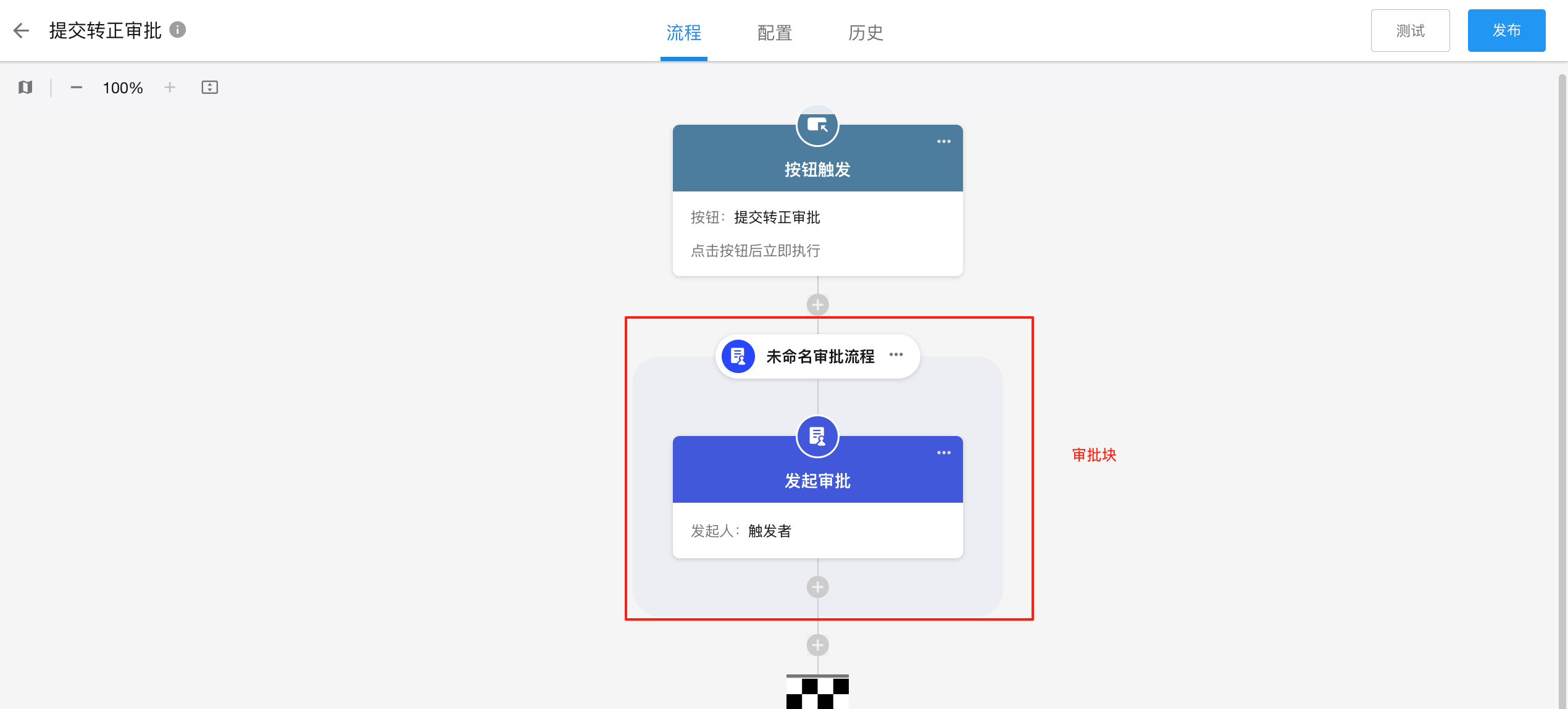The width and height of the screenshot is (1568, 709).
Task: Zoom out with the minus icon
Action: point(77,88)
